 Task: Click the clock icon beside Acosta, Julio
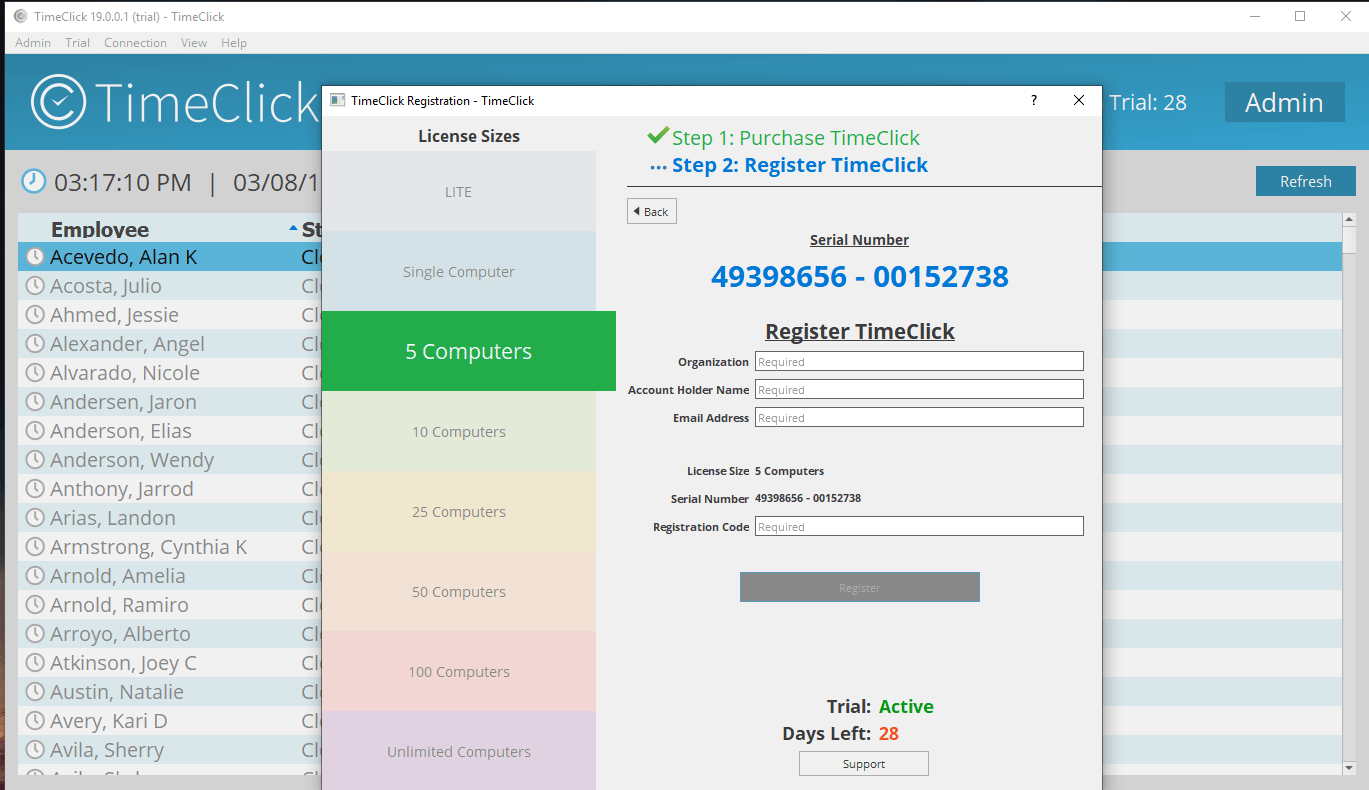pyautogui.click(x=35, y=286)
